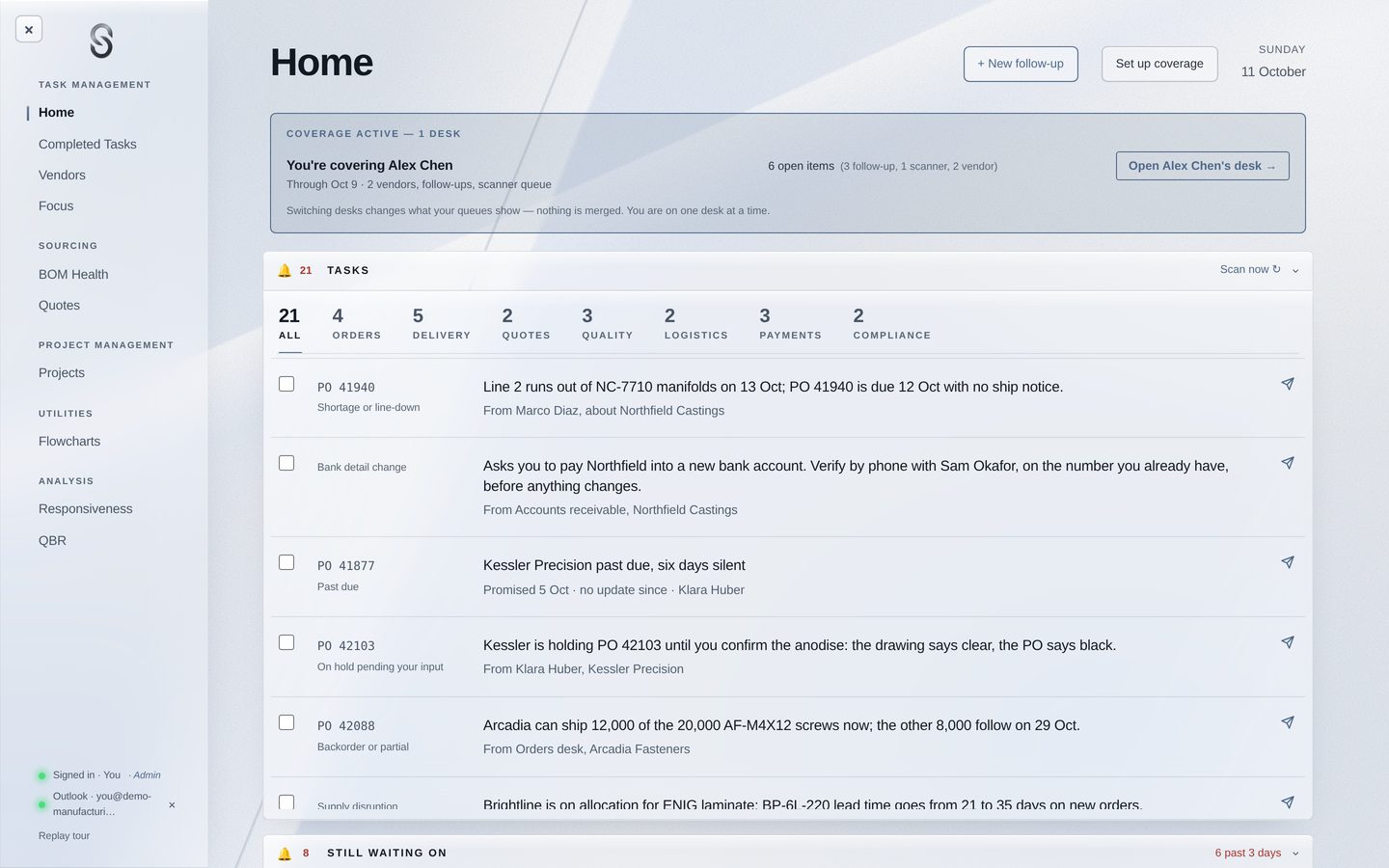Collapse the Tasks panel chevron

tap(1295, 271)
